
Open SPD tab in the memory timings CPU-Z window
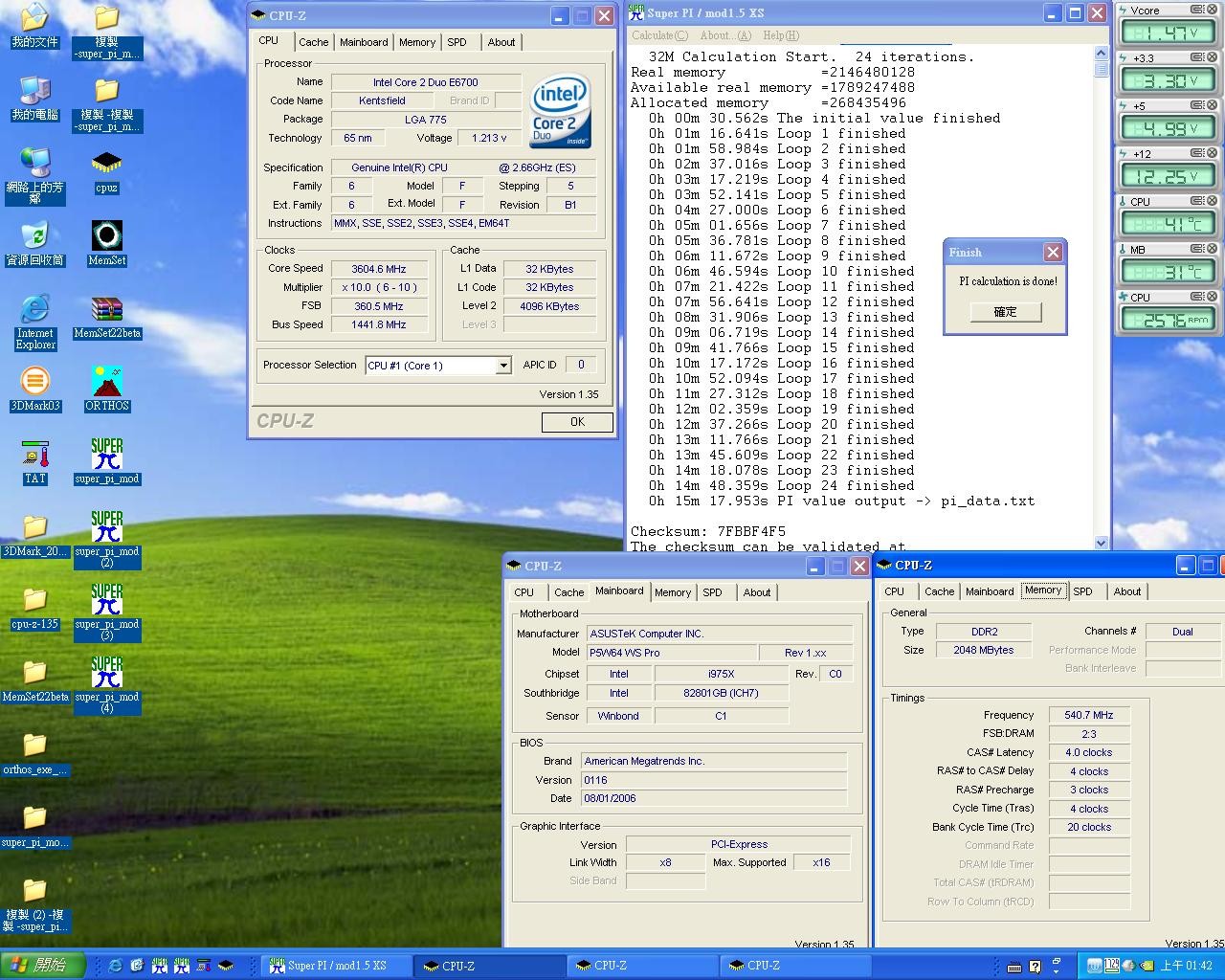coord(1082,591)
